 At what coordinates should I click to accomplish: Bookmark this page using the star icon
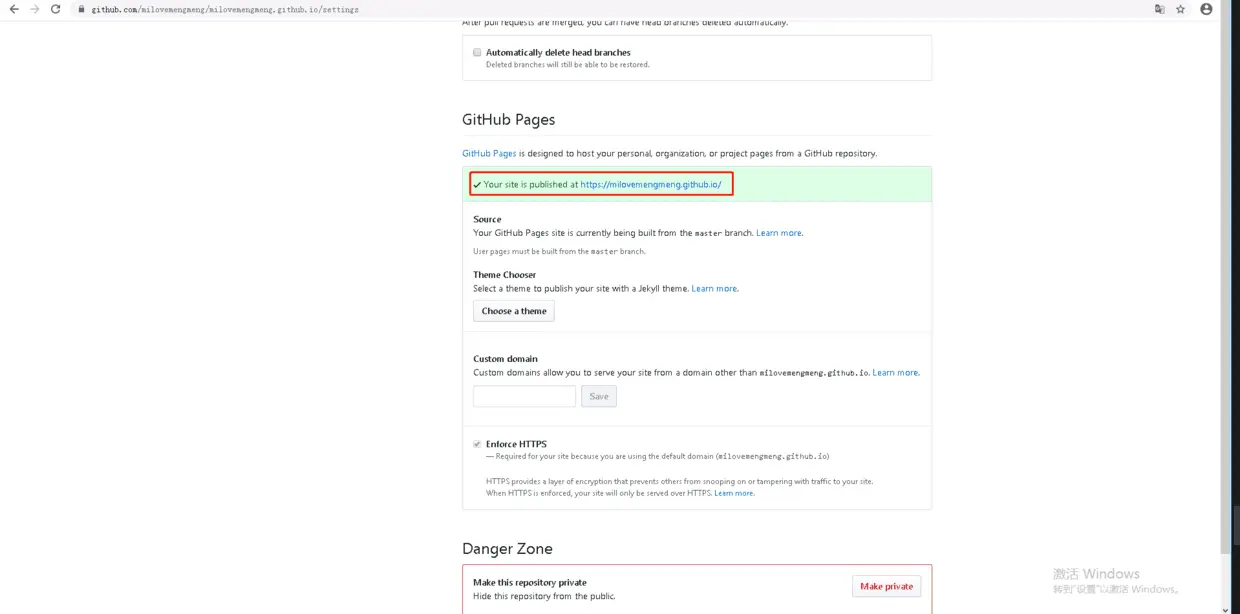coord(1180,9)
